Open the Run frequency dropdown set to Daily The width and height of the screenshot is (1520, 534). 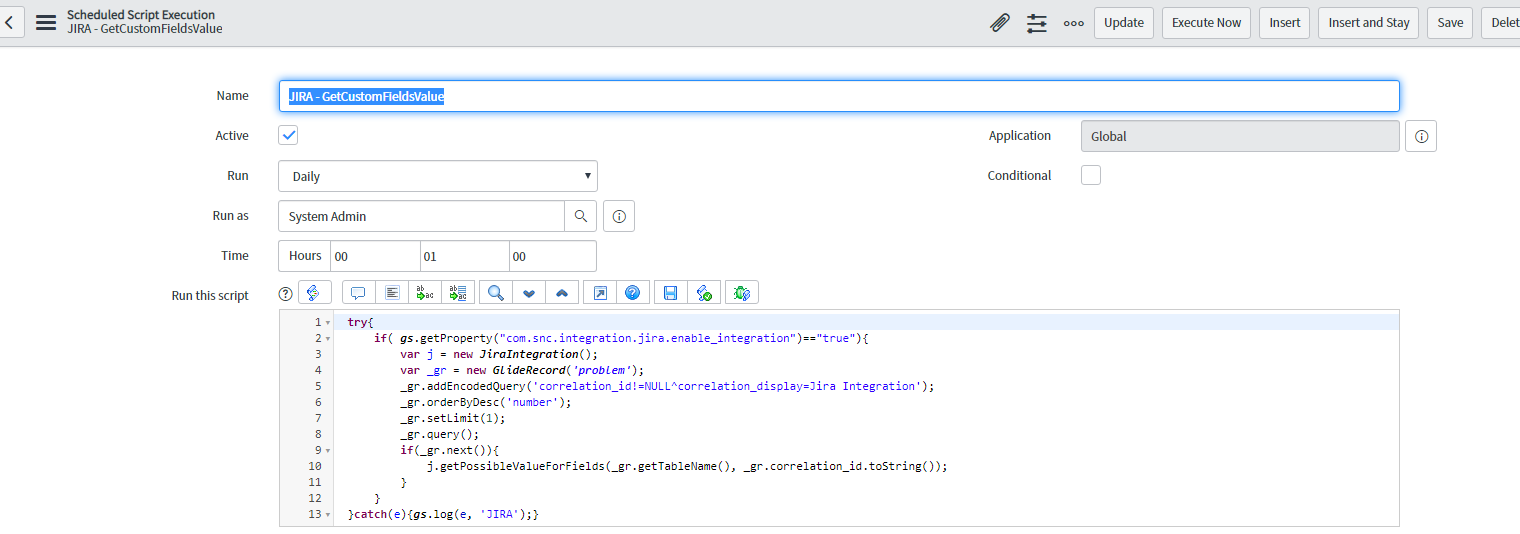point(438,176)
